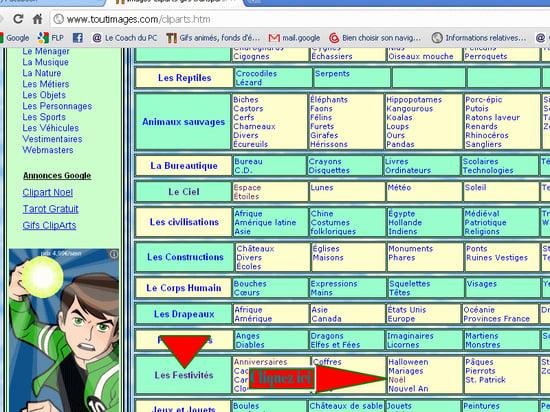Open the Halloween clipart link
This screenshot has height=412, width=550.
pyautogui.click(x=408, y=362)
